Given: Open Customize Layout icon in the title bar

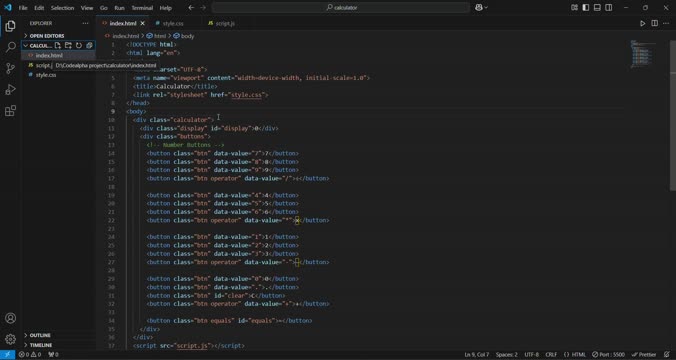Looking at the screenshot, I should [574, 7].
